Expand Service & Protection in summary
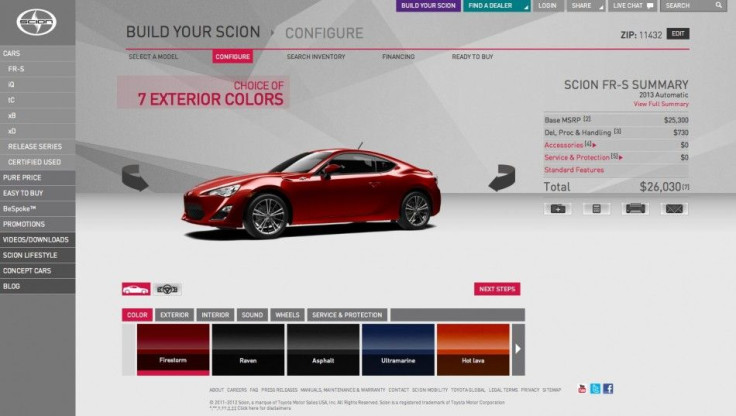Image resolution: width=736 pixels, height=416 pixels. 583,157
